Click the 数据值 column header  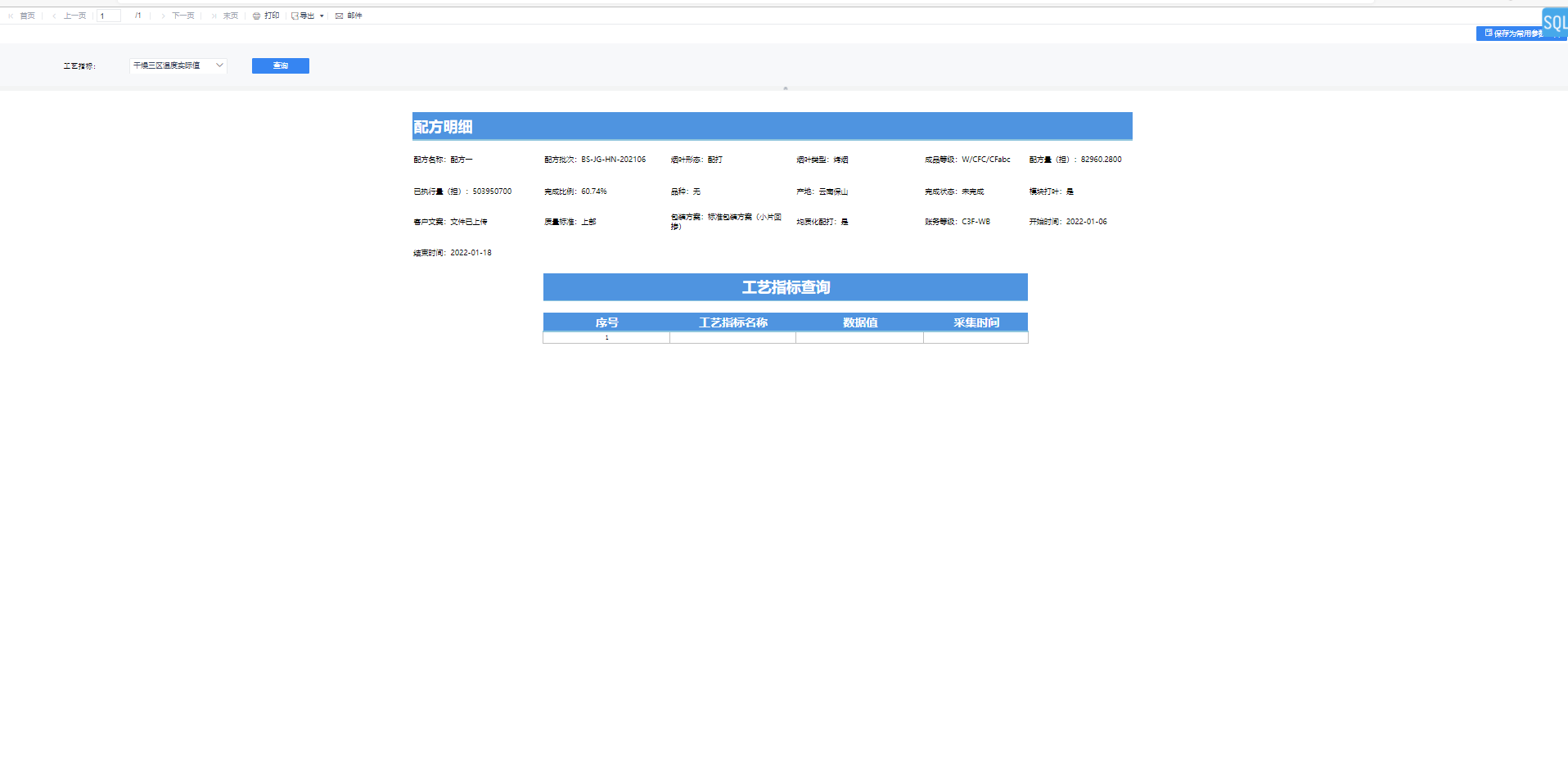pos(859,322)
